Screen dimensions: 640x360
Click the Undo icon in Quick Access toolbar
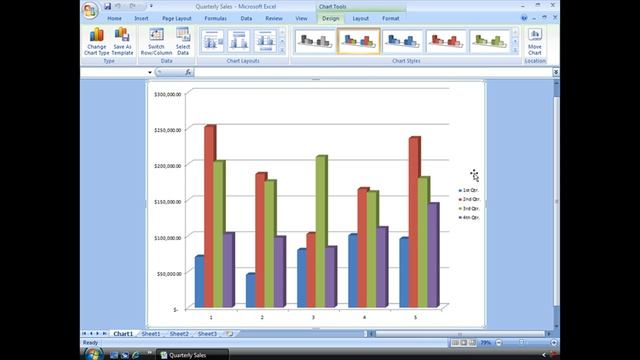[x=118, y=6]
